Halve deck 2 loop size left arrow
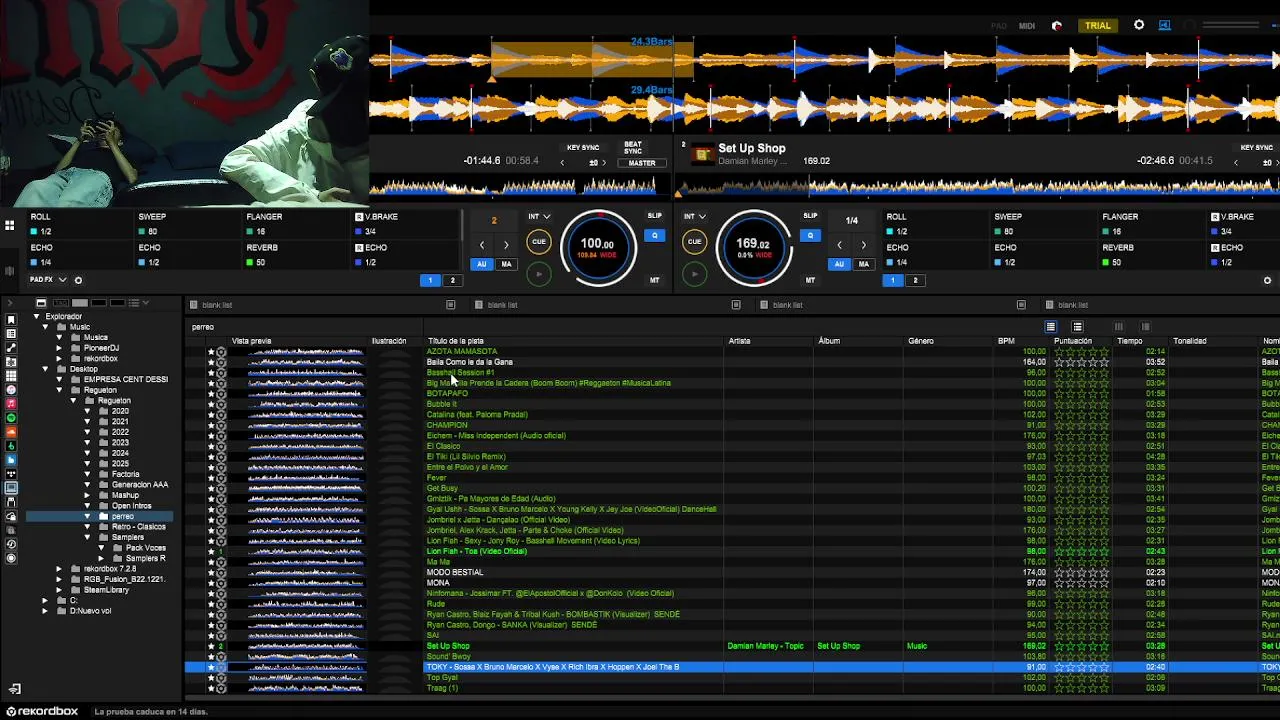This screenshot has height=720, width=1280. (839, 245)
